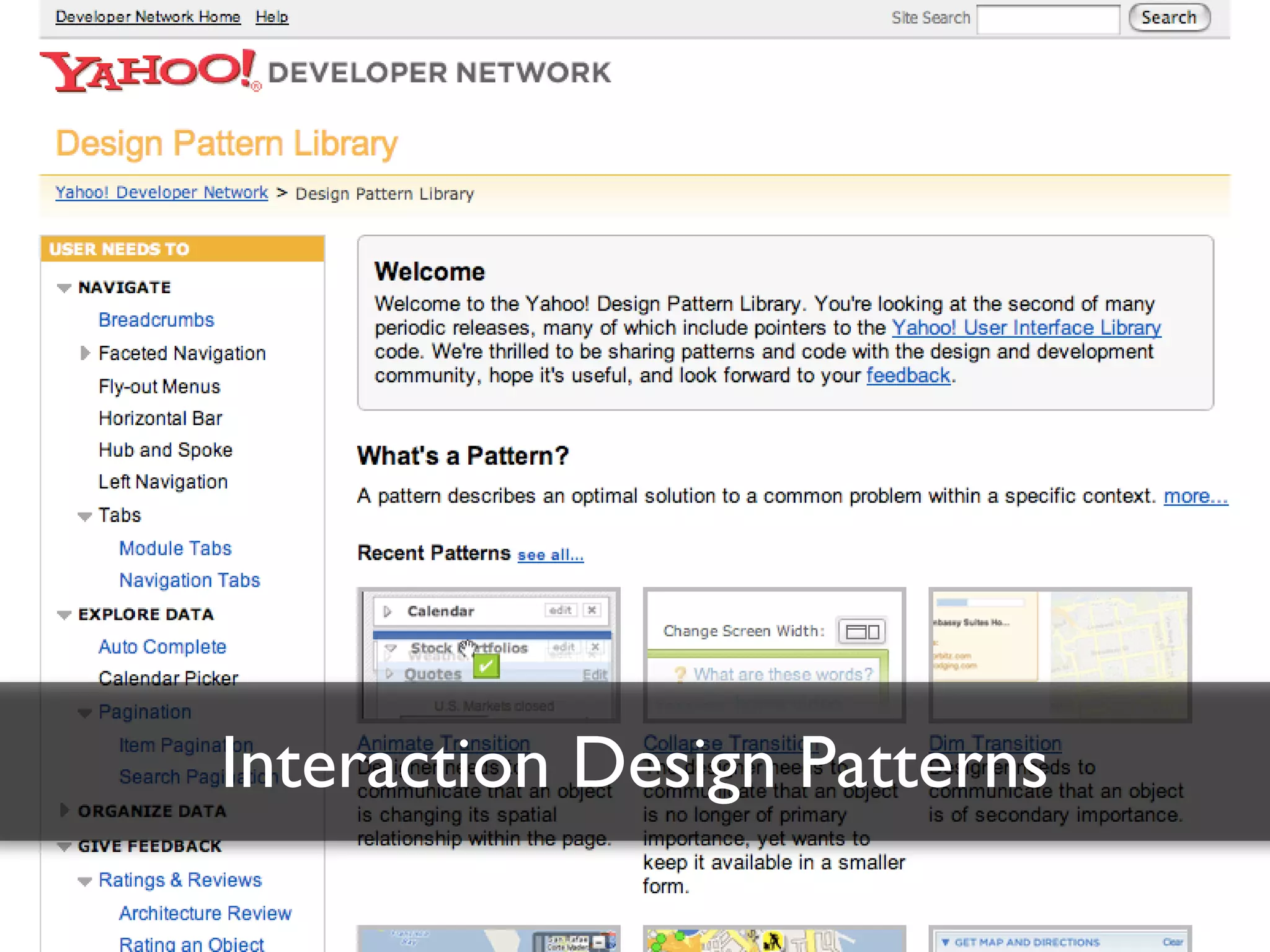Focus the Site Search input field
1270x952 pixels.
(1048, 19)
